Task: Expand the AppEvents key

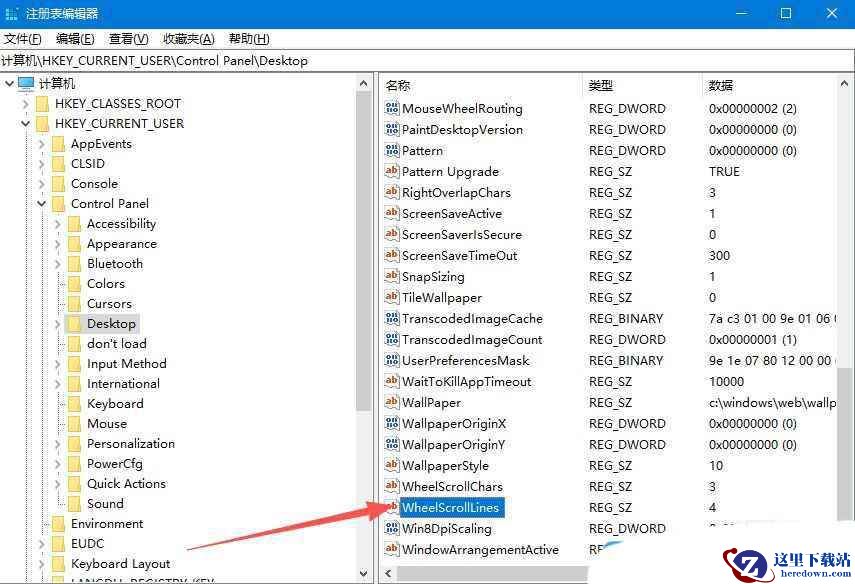Action: tap(41, 144)
